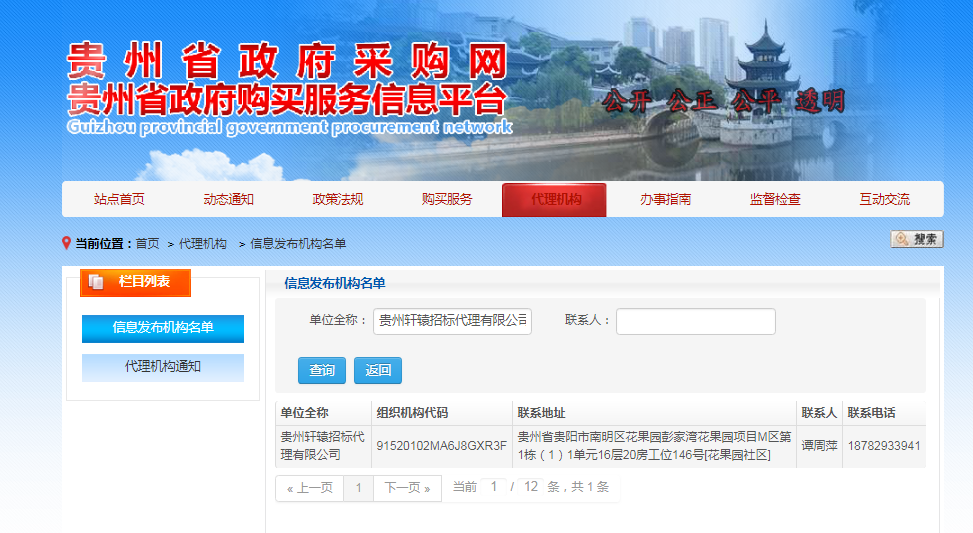Click the 搜索 magnifier search button
Image resolution: width=973 pixels, height=533 pixels.
pyautogui.click(x=916, y=239)
